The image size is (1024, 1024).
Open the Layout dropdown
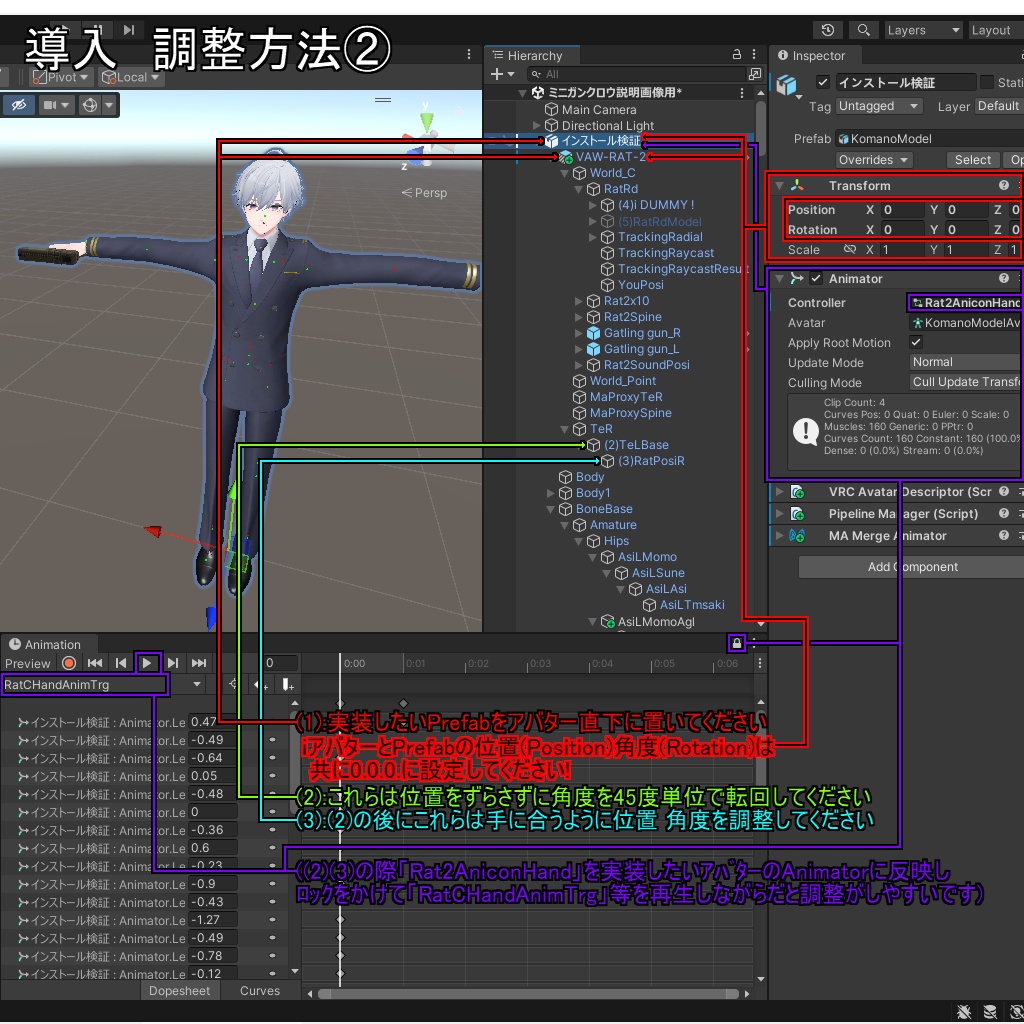[x=996, y=30]
